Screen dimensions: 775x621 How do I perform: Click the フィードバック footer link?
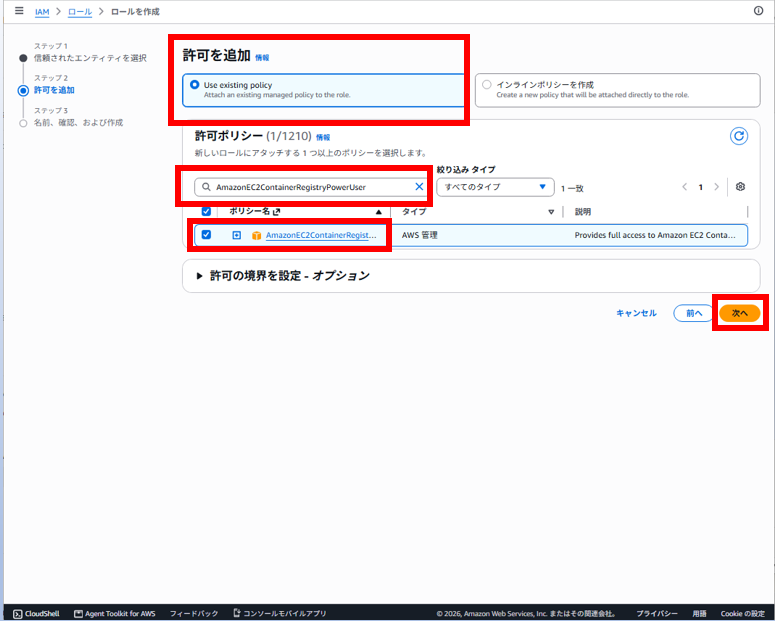coord(194,614)
